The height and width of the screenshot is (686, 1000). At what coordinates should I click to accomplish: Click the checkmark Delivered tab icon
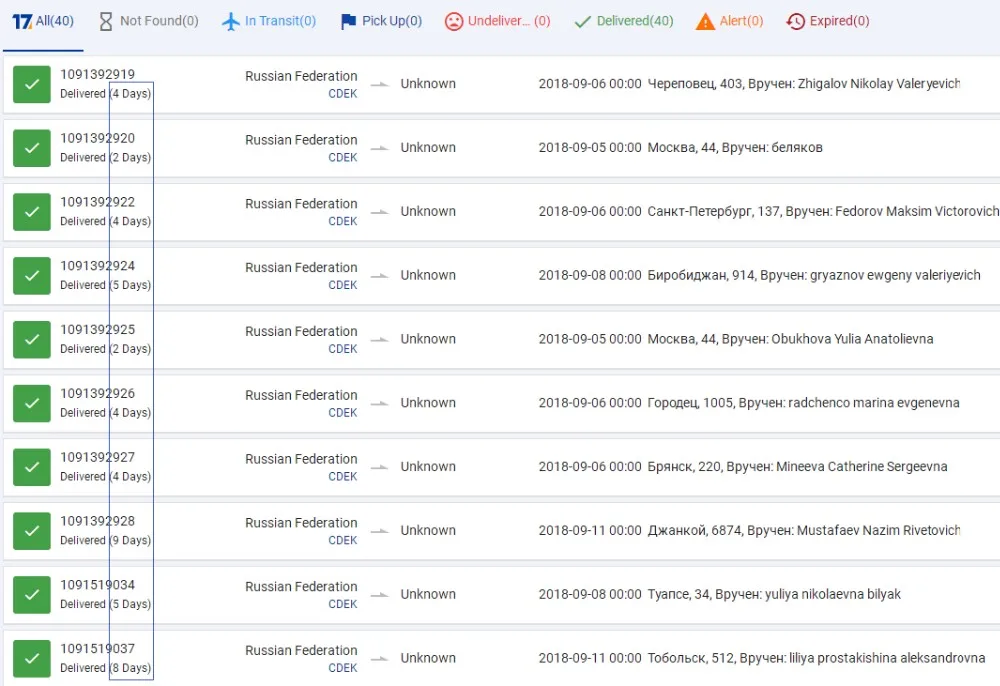[x=582, y=22]
